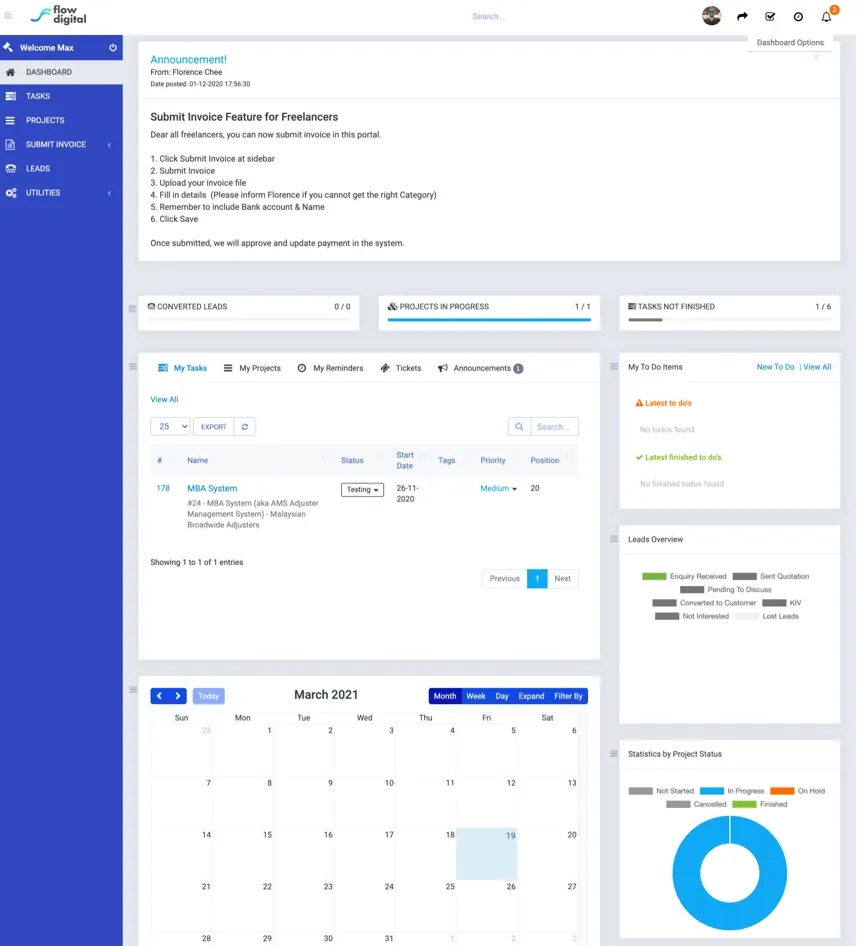Toggle the sidebar hamburger menu icon
Screen dimensions: 860x946
[x=8, y=16]
